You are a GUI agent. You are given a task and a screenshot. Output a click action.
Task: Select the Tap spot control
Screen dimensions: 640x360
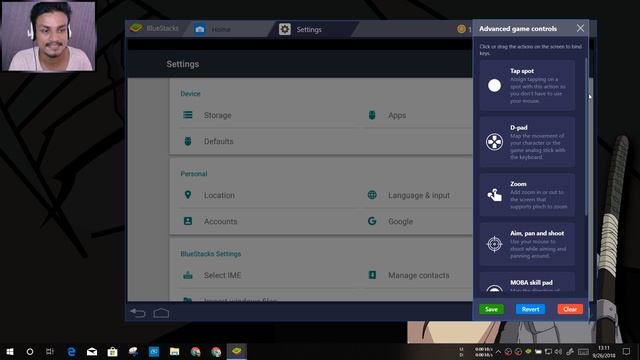tap(527, 85)
